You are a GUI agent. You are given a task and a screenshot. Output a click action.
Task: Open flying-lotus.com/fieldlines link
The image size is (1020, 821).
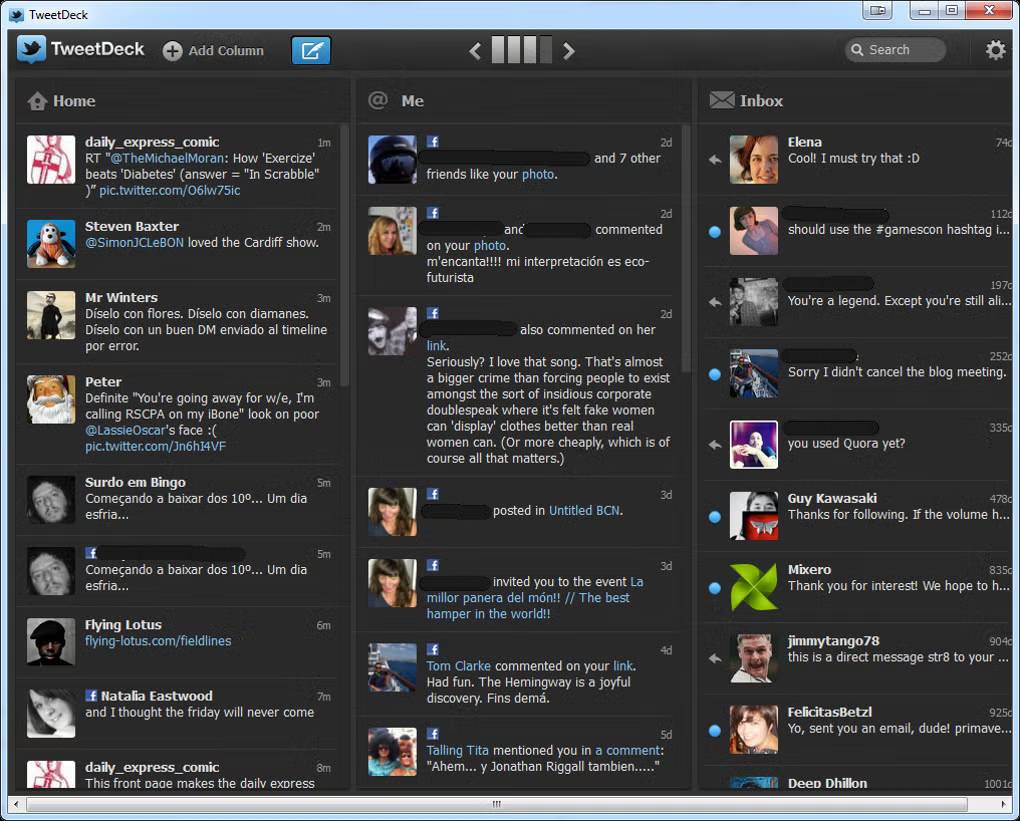pos(158,641)
